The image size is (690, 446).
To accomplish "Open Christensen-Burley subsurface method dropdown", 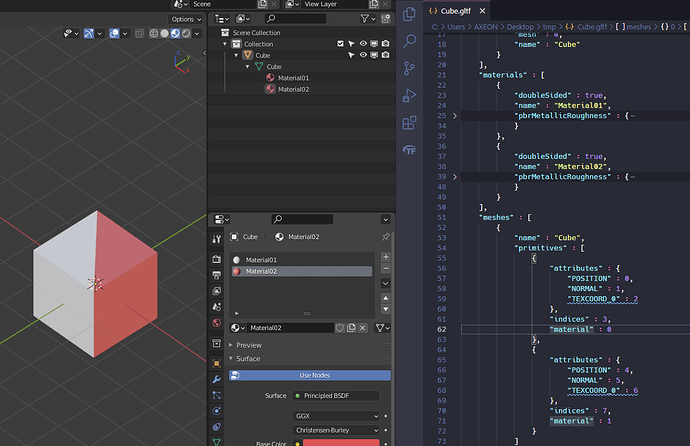I will 336,430.
